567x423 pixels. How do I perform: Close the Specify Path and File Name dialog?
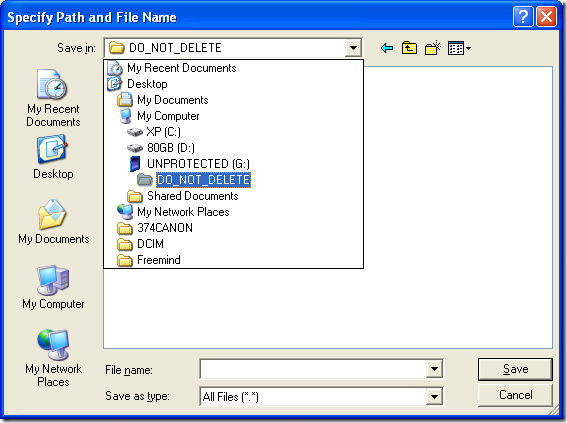click(x=546, y=17)
